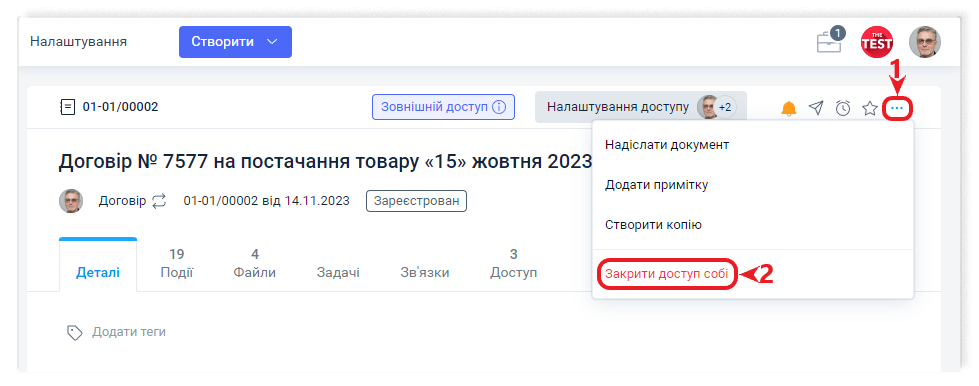Click the info icon in Зовнішній доступ

pyautogui.click(x=498, y=107)
